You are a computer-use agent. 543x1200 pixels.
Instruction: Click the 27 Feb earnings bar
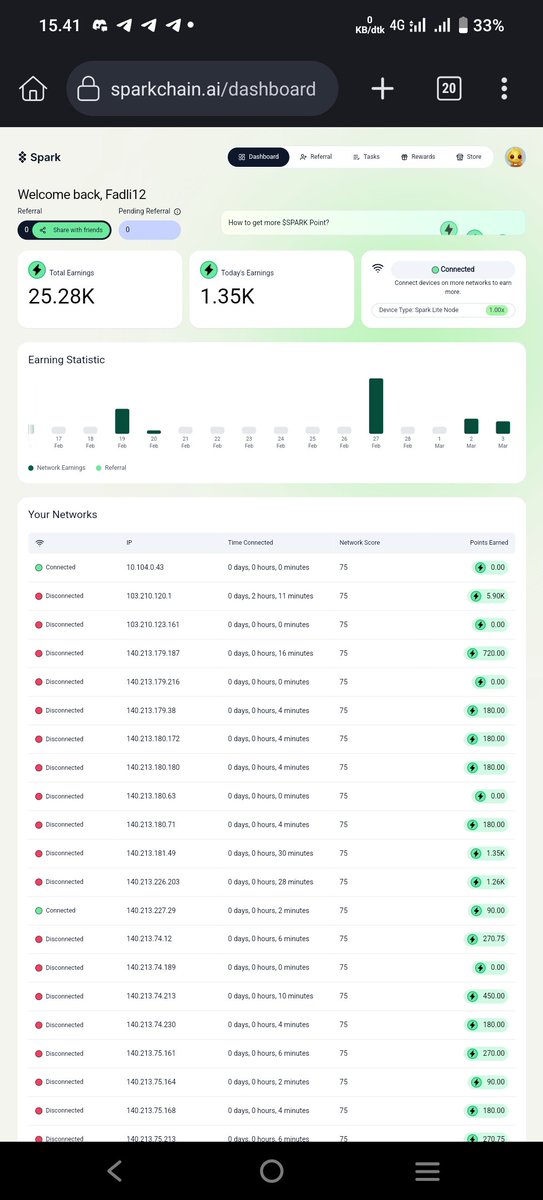(x=376, y=406)
